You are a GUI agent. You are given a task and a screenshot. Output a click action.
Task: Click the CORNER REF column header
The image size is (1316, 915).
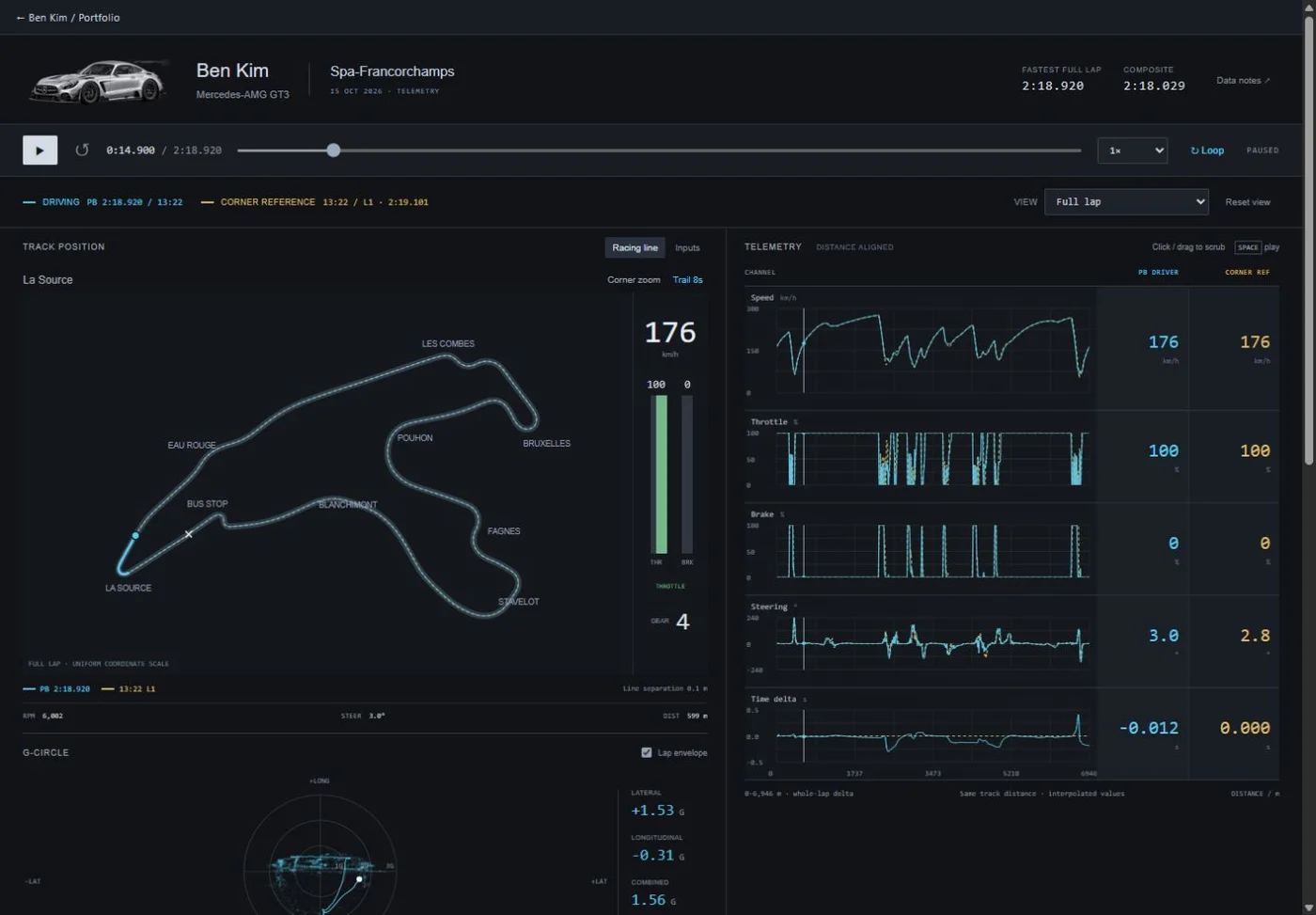tap(1247, 273)
